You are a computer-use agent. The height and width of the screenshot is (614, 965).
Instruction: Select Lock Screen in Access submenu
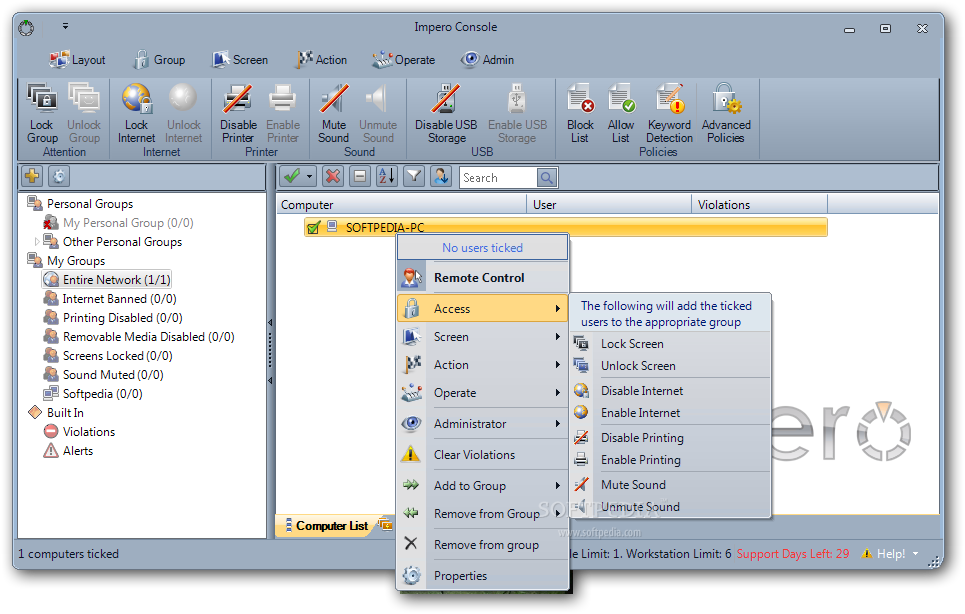click(670, 343)
